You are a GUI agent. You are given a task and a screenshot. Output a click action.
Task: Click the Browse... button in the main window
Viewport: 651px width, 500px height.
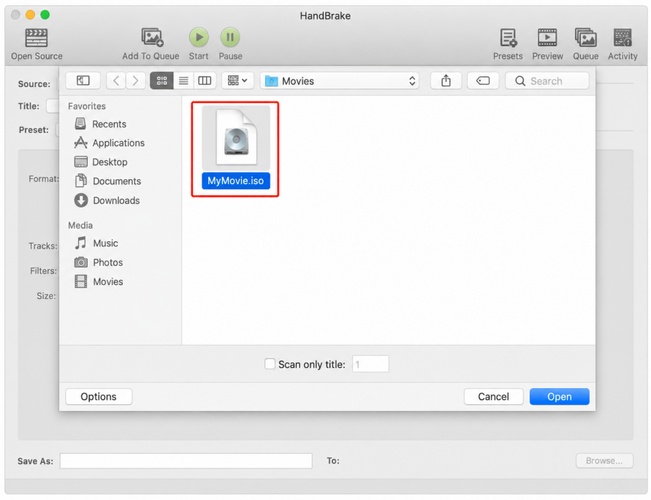tap(604, 461)
